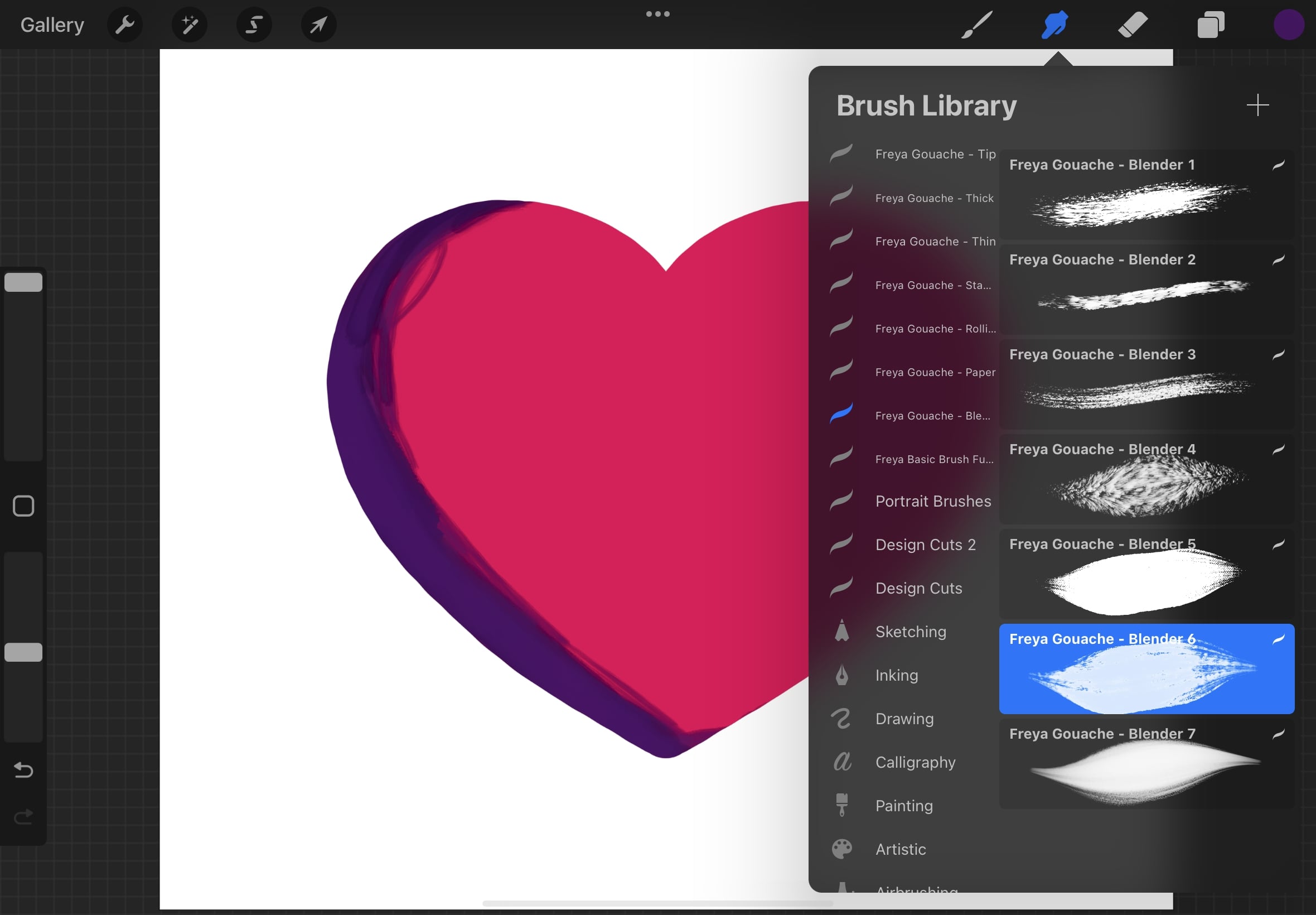Open the Selection tool

click(x=254, y=24)
